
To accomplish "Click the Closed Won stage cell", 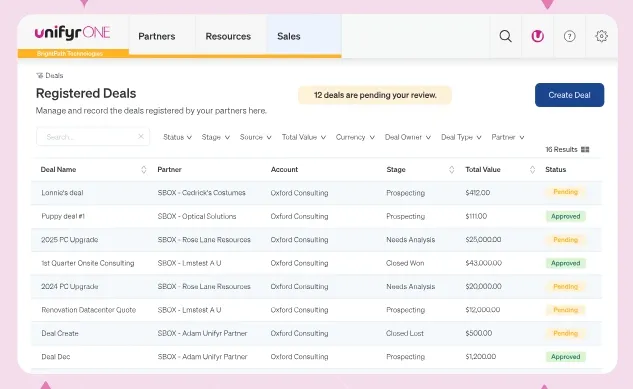I will click(405, 263).
